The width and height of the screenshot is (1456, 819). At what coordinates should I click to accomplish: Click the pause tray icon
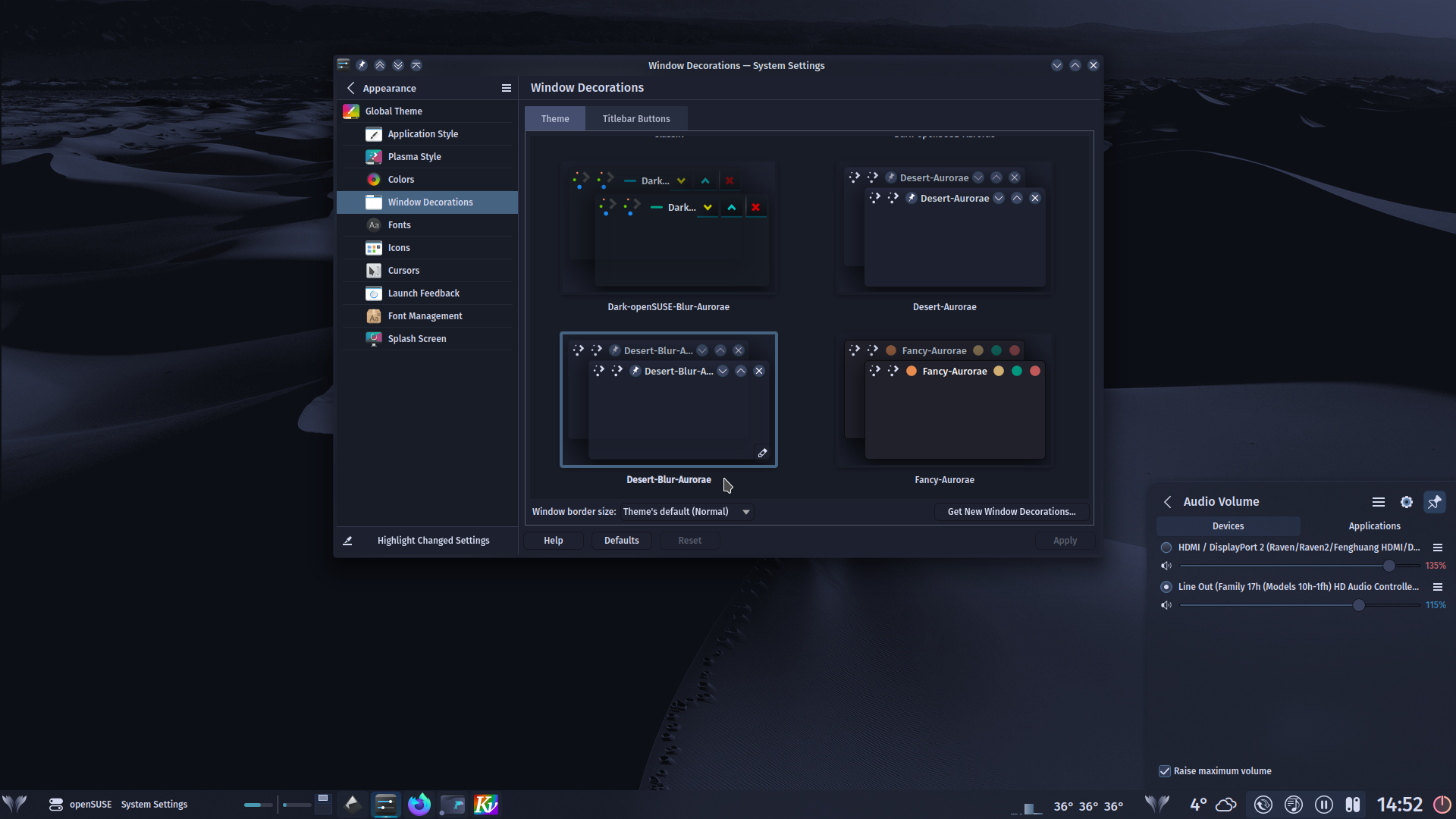point(1324,805)
